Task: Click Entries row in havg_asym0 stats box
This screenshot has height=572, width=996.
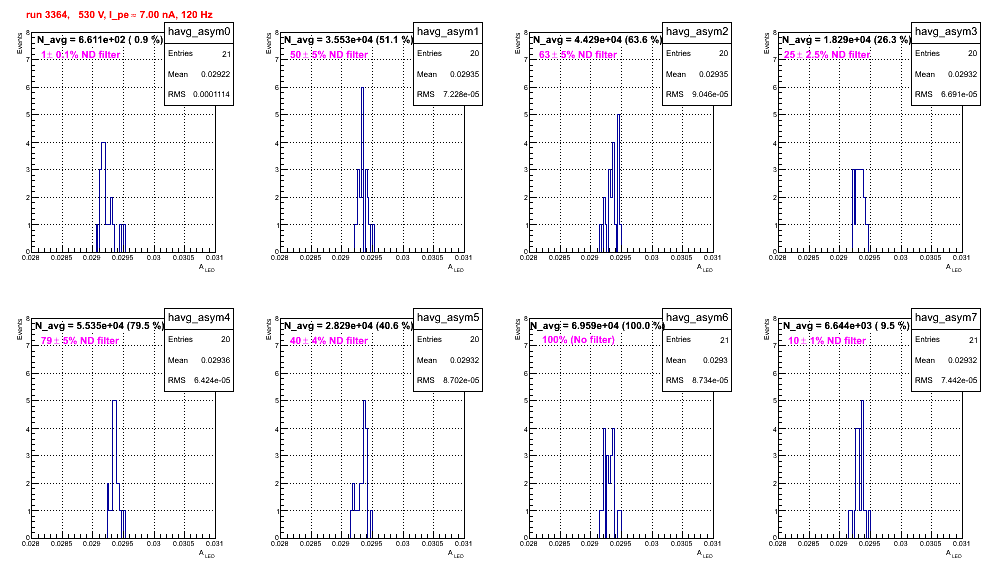Action: (x=199, y=53)
